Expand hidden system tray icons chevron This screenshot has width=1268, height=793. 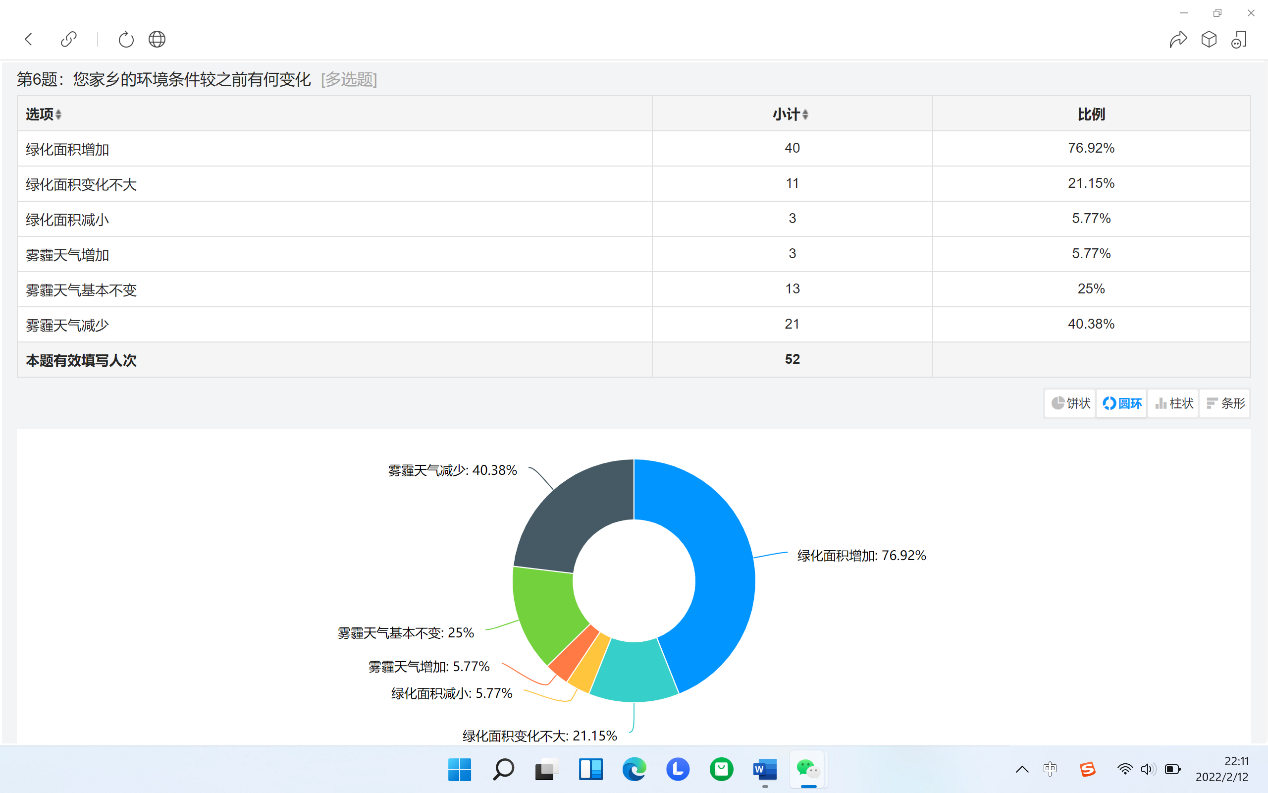(x=1022, y=769)
